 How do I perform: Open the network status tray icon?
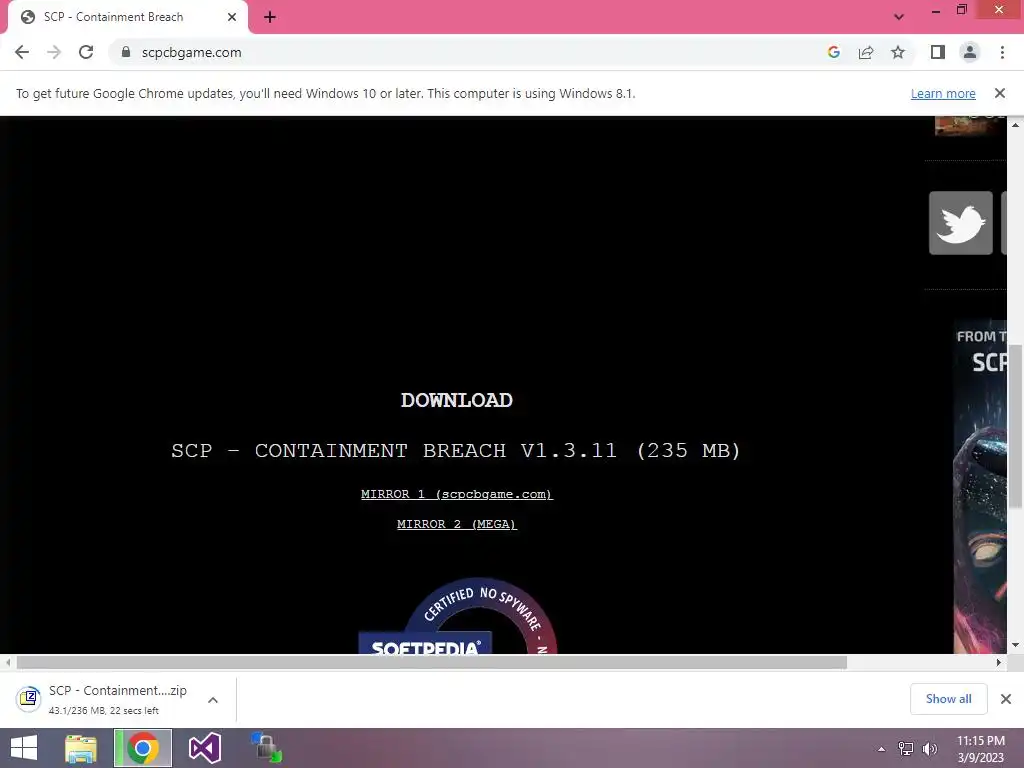point(906,749)
